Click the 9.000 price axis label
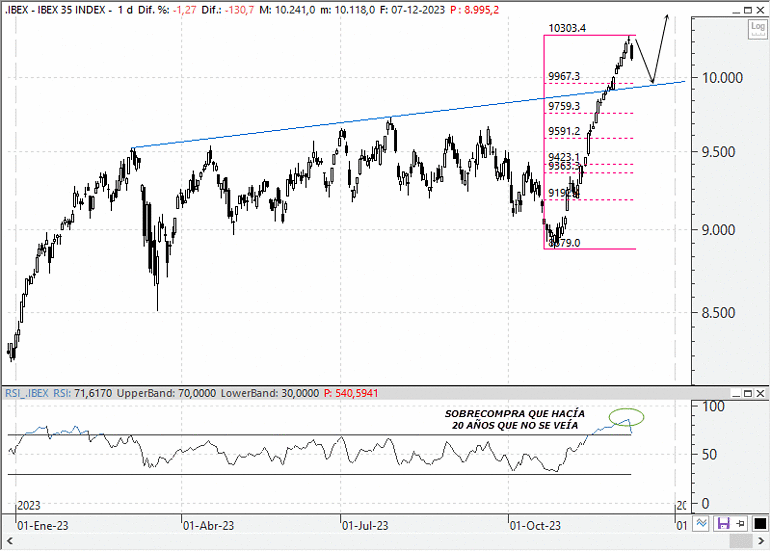This screenshot has width=771, height=551. pyautogui.click(x=718, y=230)
